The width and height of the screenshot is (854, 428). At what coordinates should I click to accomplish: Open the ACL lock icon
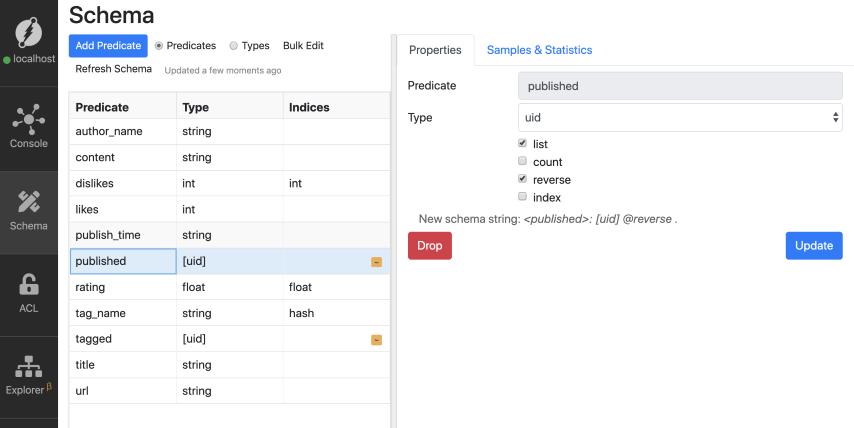click(28, 285)
